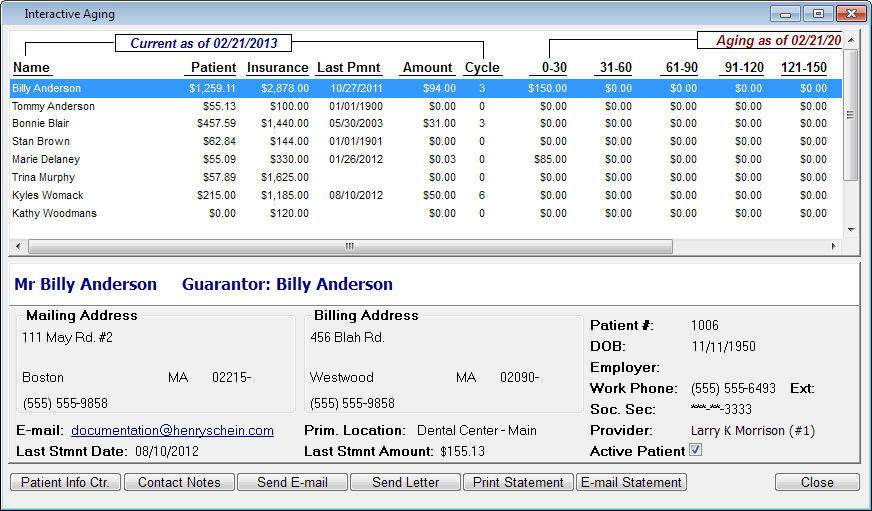This screenshot has width=872, height=511.
Task: Select the Tommy Anderson row
Action: (53, 106)
